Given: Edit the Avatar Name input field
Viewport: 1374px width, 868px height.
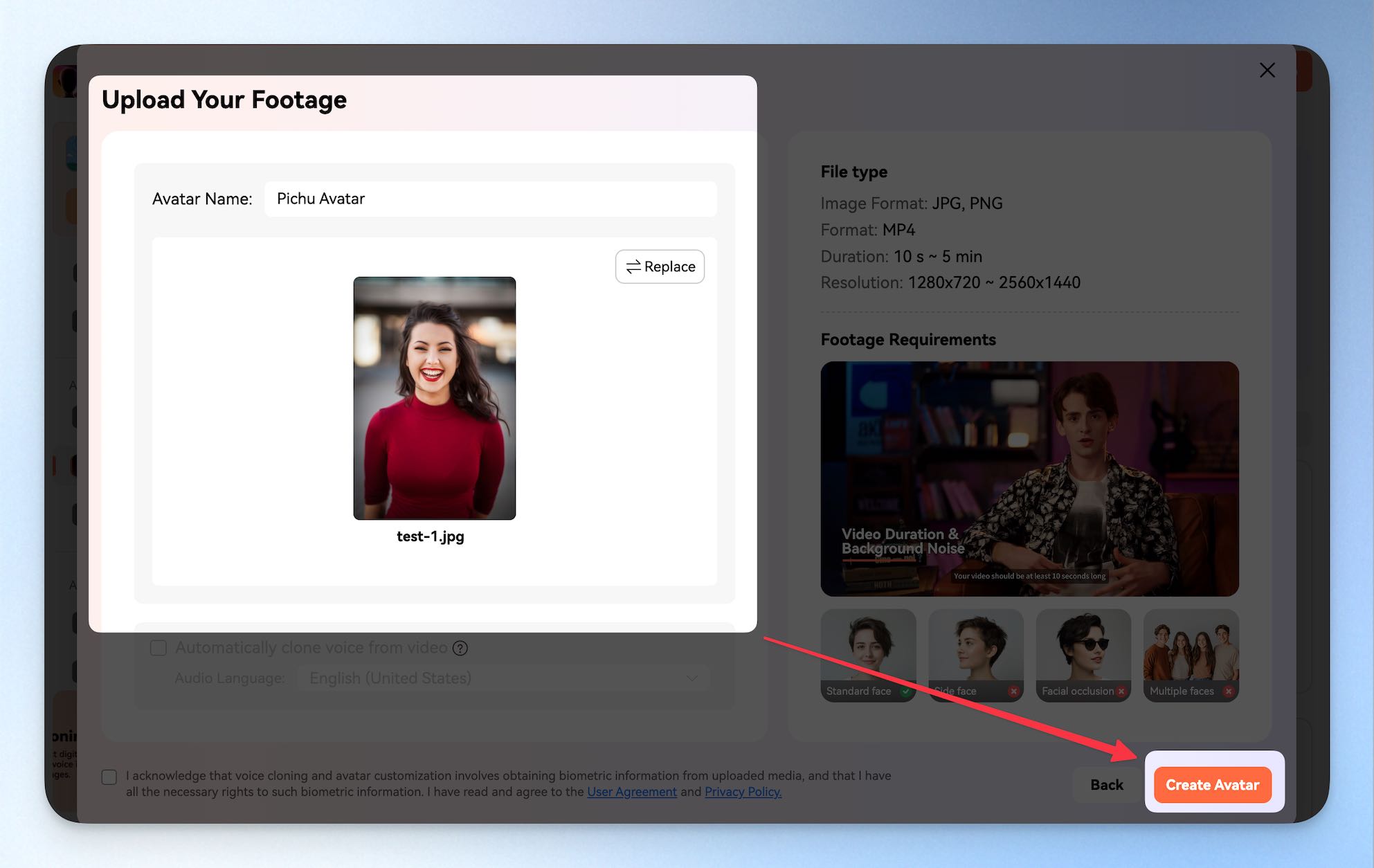Looking at the screenshot, I should (491, 199).
